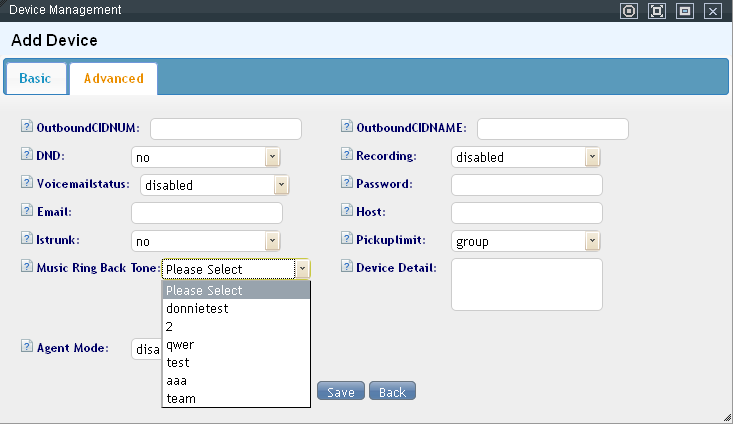The width and height of the screenshot is (733, 424).
Task: Click help icon beside Agent Mode
Action: (26, 347)
